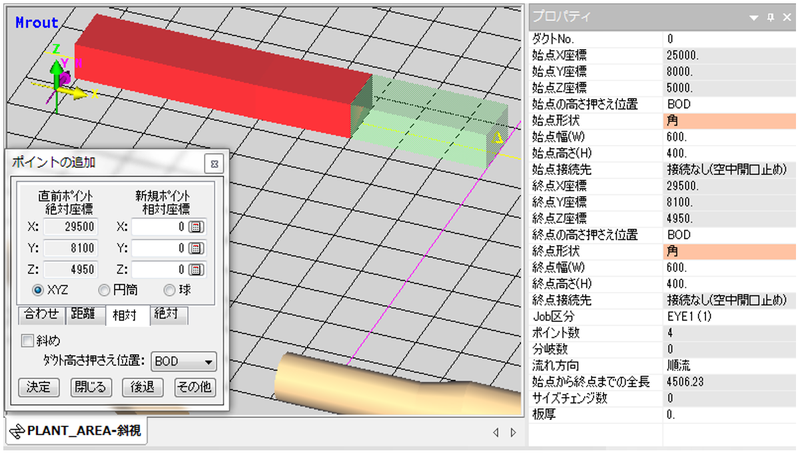Close the ポイントの追加 dialog with X icon
Screen dimensions: 800x453
[212, 163]
